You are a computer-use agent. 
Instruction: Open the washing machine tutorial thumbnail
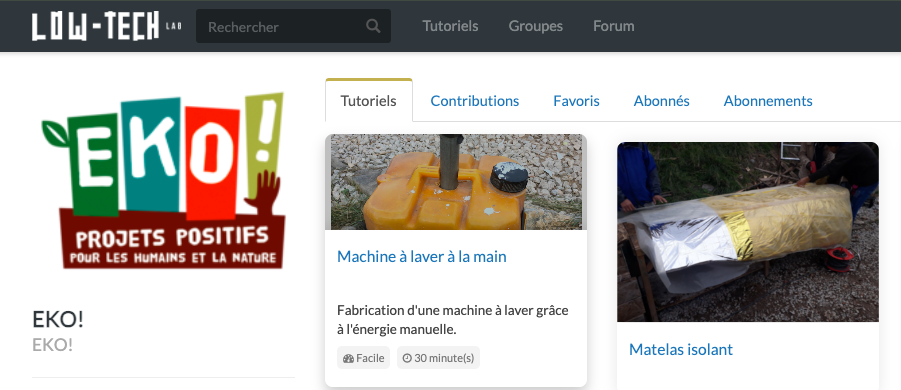tap(456, 182)
